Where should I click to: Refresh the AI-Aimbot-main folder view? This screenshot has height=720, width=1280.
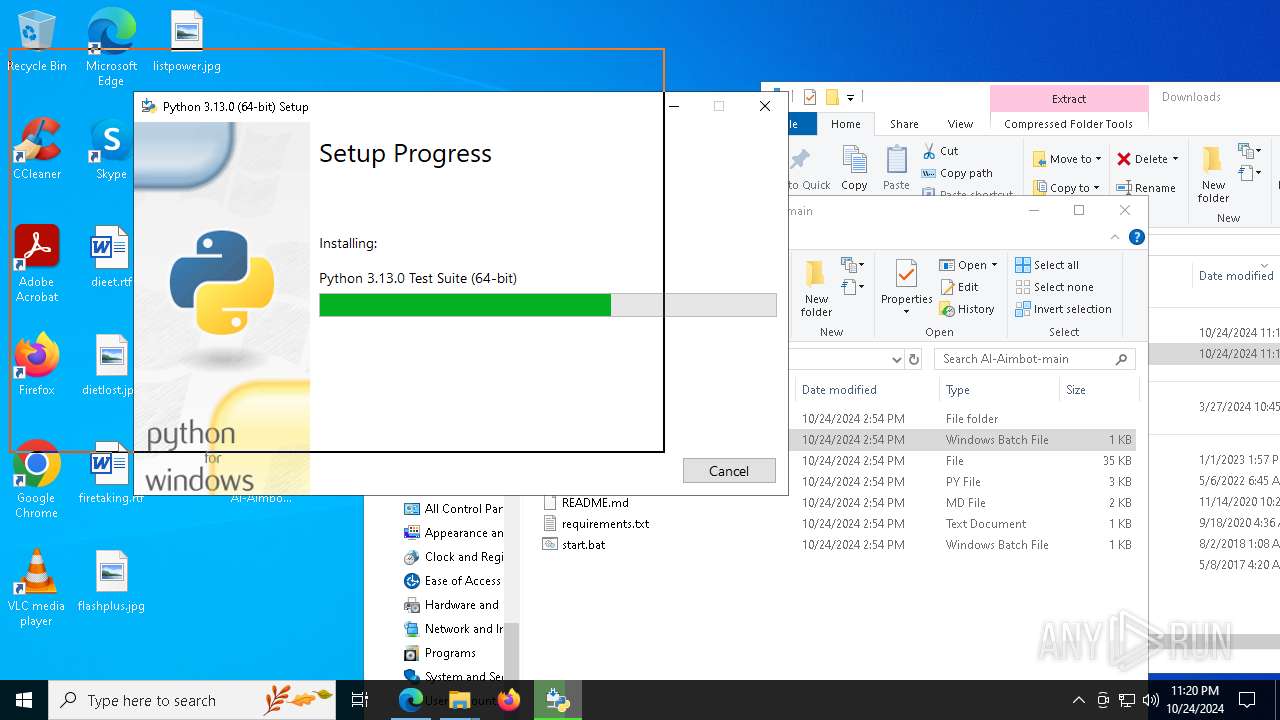tap(913, 359)
